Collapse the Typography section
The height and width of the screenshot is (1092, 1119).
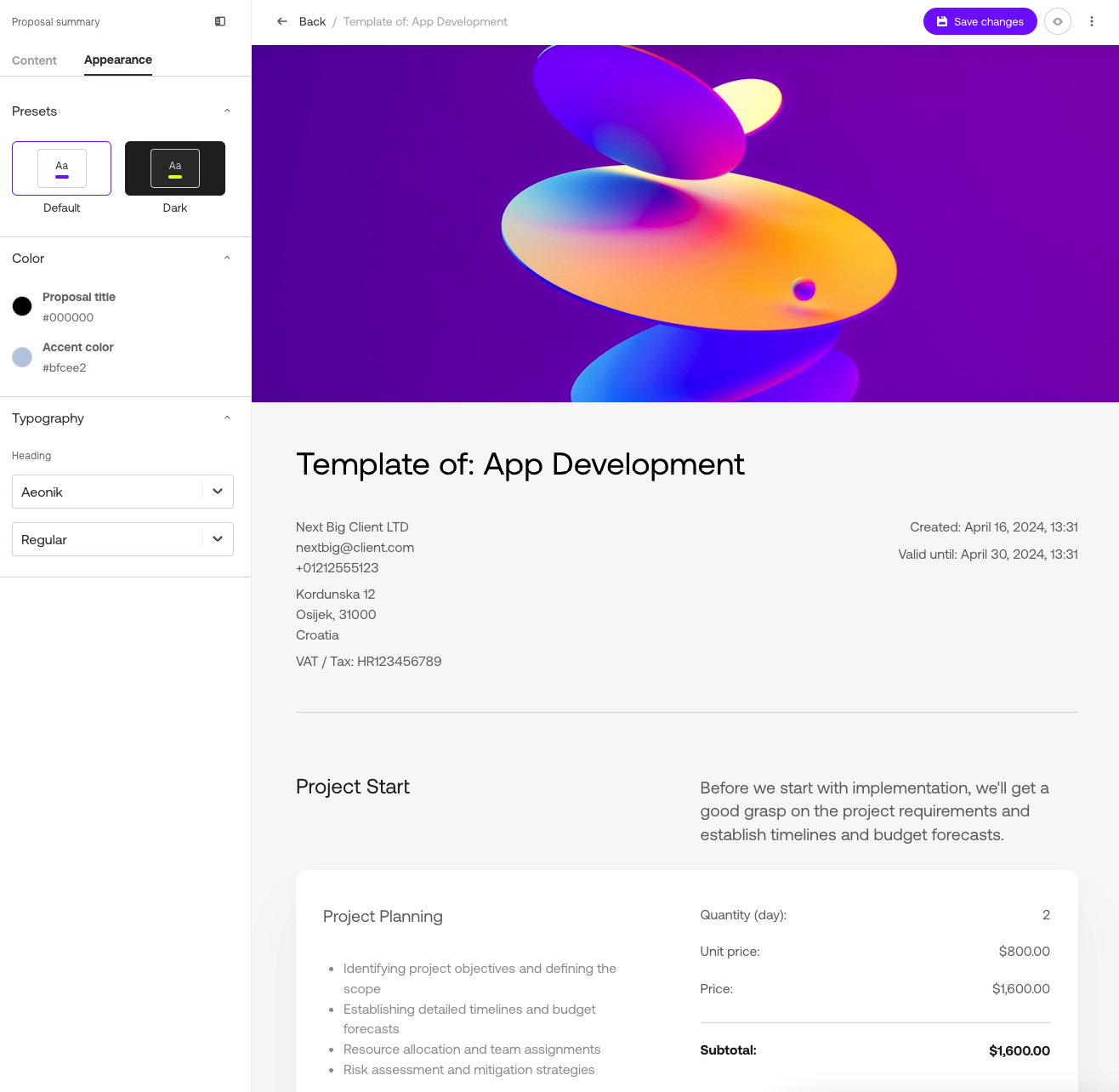[x=227, y=418]
